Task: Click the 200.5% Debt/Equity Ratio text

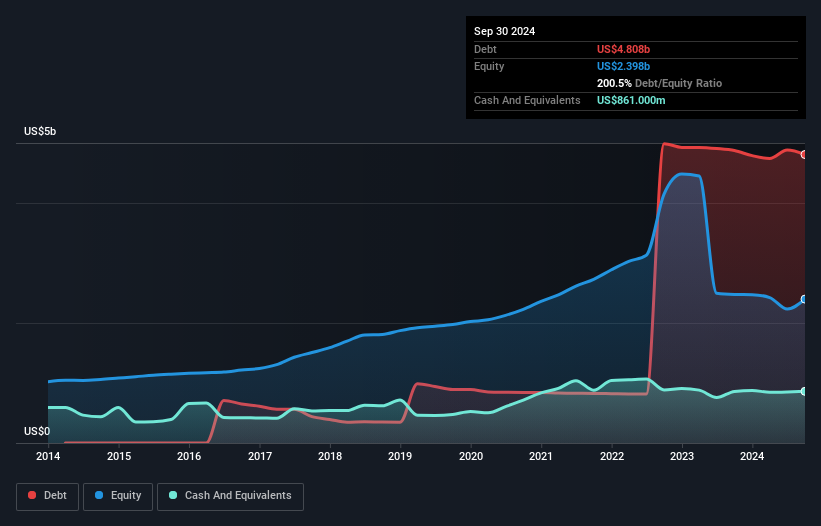Action: (659, 83)
